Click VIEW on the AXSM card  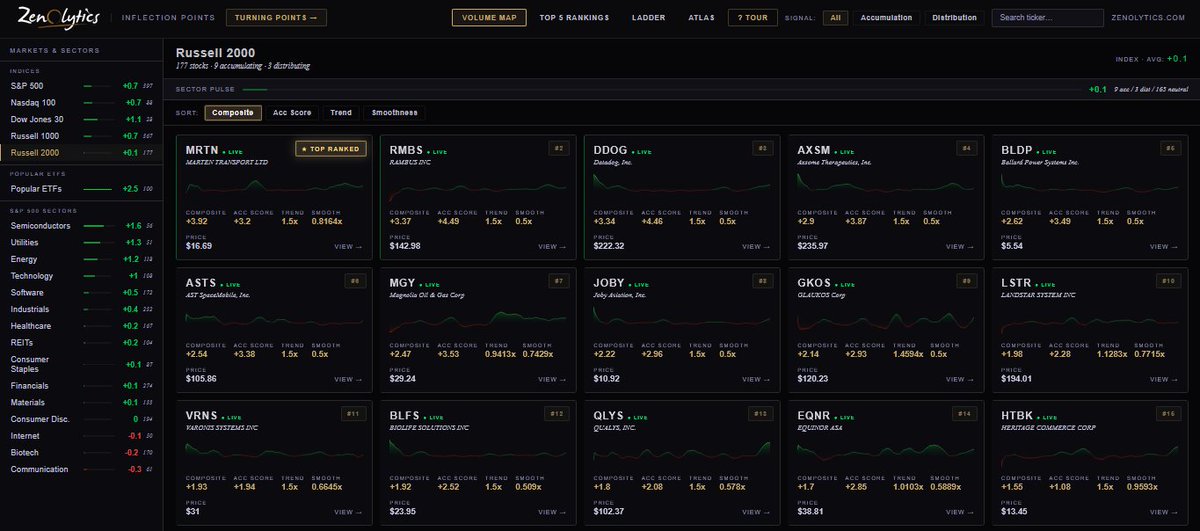(x=960, y=246)
